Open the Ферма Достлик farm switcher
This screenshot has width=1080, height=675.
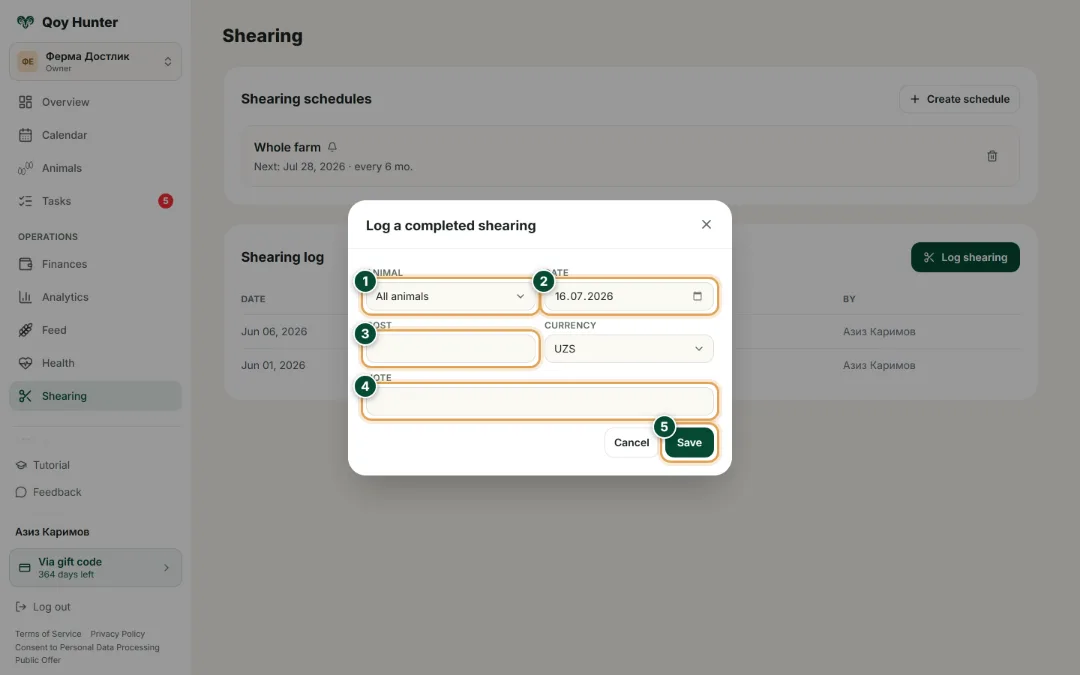tap(95, 61)
